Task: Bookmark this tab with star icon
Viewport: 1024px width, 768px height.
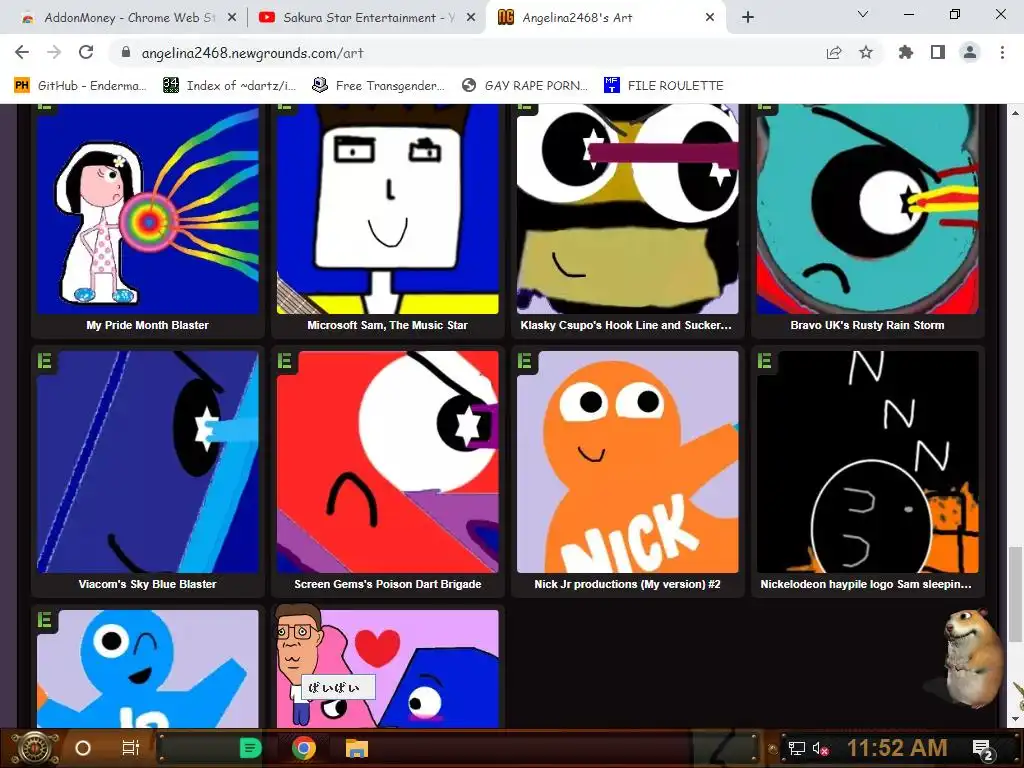Action: pos(865,52)
